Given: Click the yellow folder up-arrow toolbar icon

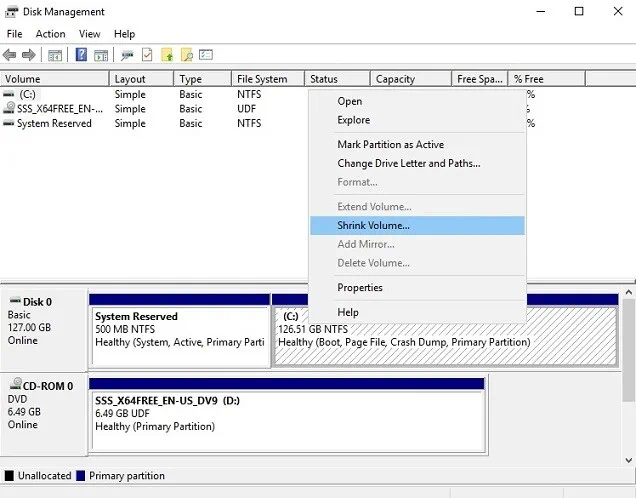Looking at the screenshot, I should click(167, 55).
